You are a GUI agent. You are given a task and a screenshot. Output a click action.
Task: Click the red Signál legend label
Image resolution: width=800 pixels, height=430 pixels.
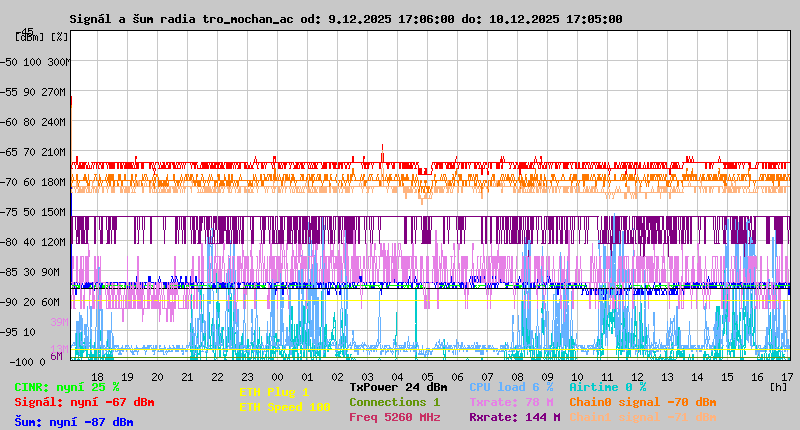[83, 402]
